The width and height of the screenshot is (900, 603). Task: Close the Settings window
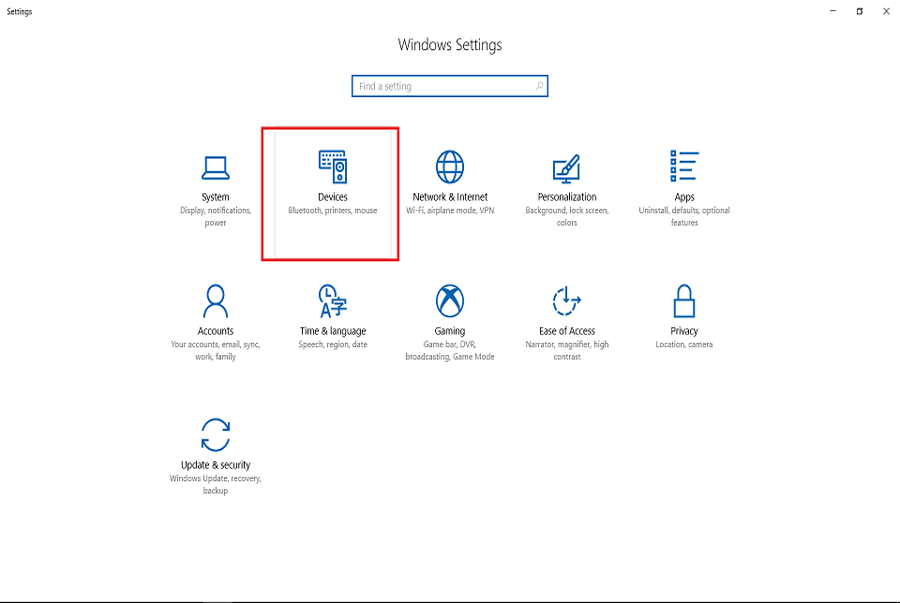click(x=886, y=11)
